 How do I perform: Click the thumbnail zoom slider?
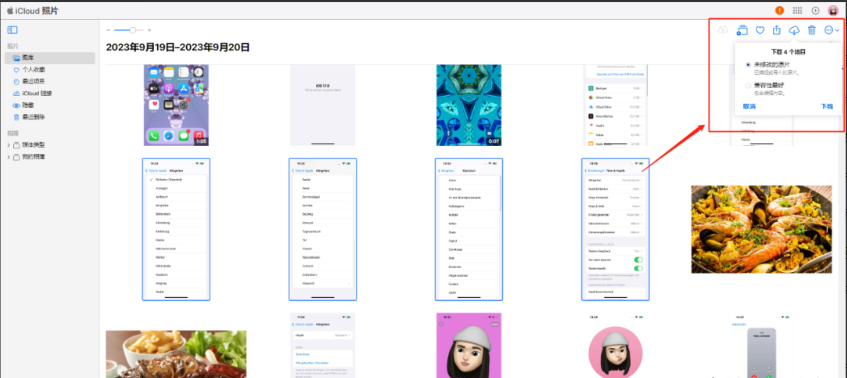click(130, 30)
